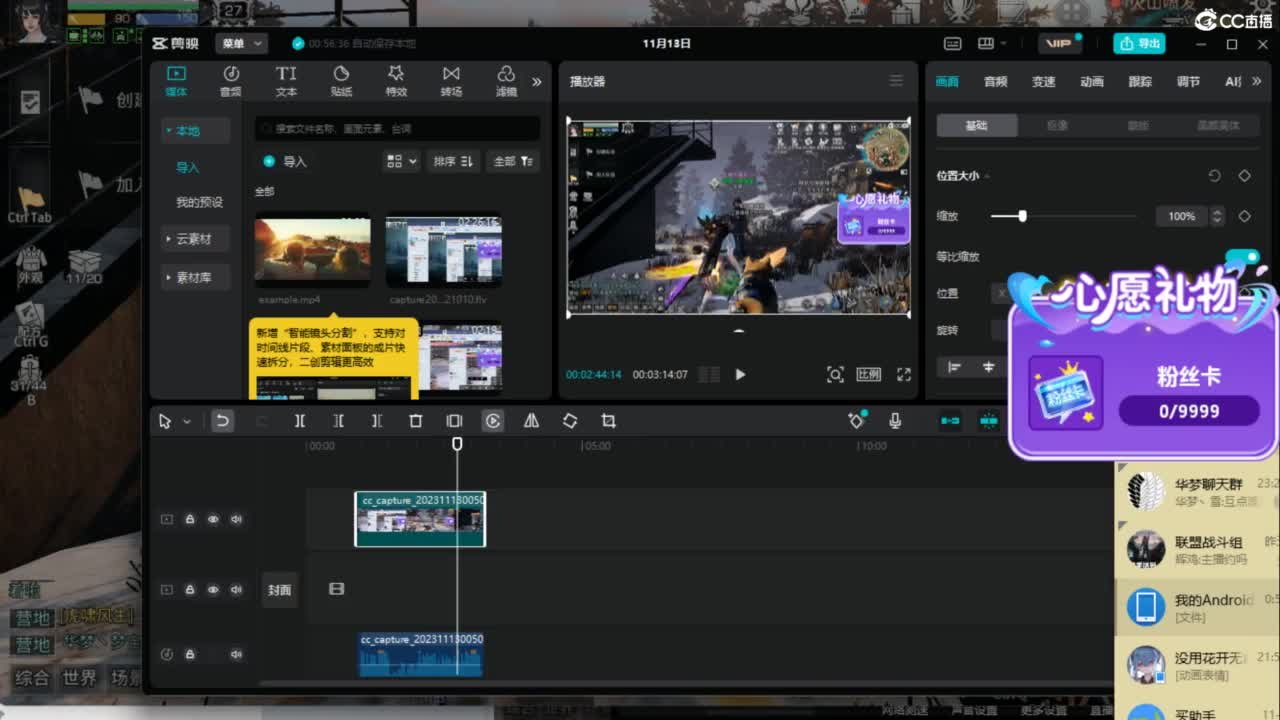This screenshot has width=1280, height=720.
Task: Mute the top video track
Action: point(236,519)
